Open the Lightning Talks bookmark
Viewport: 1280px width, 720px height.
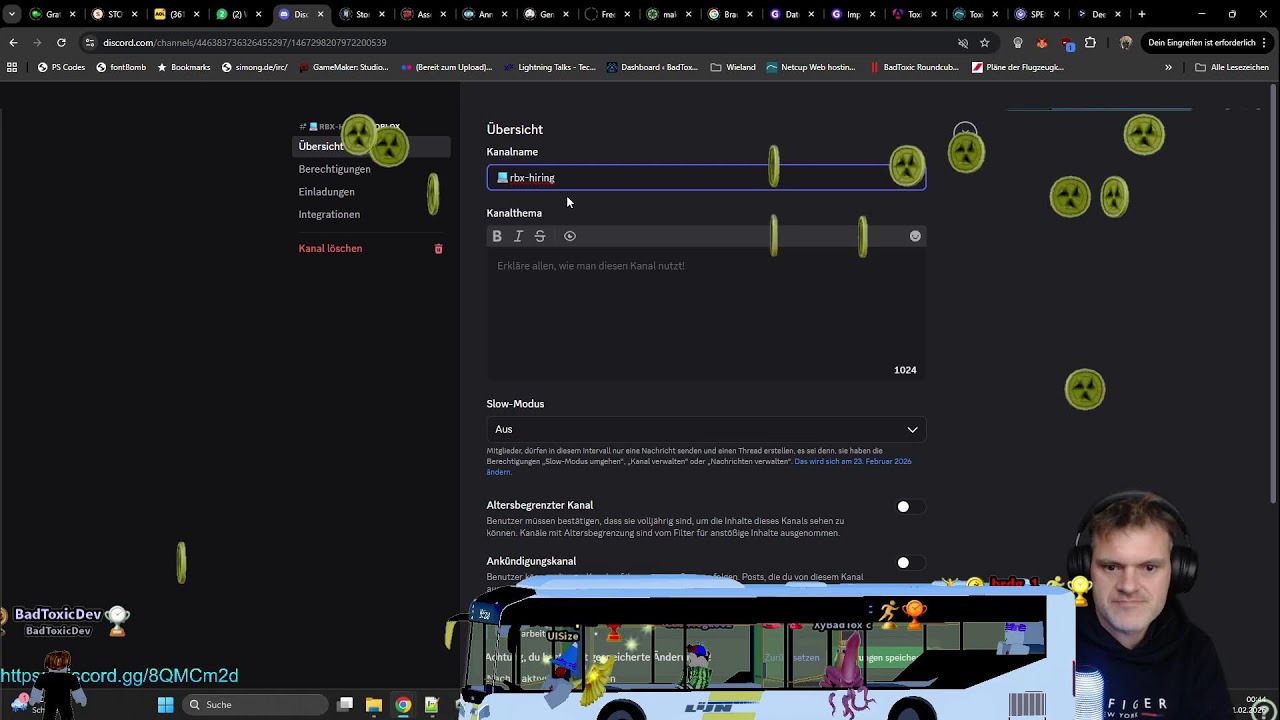coord(550,67)
